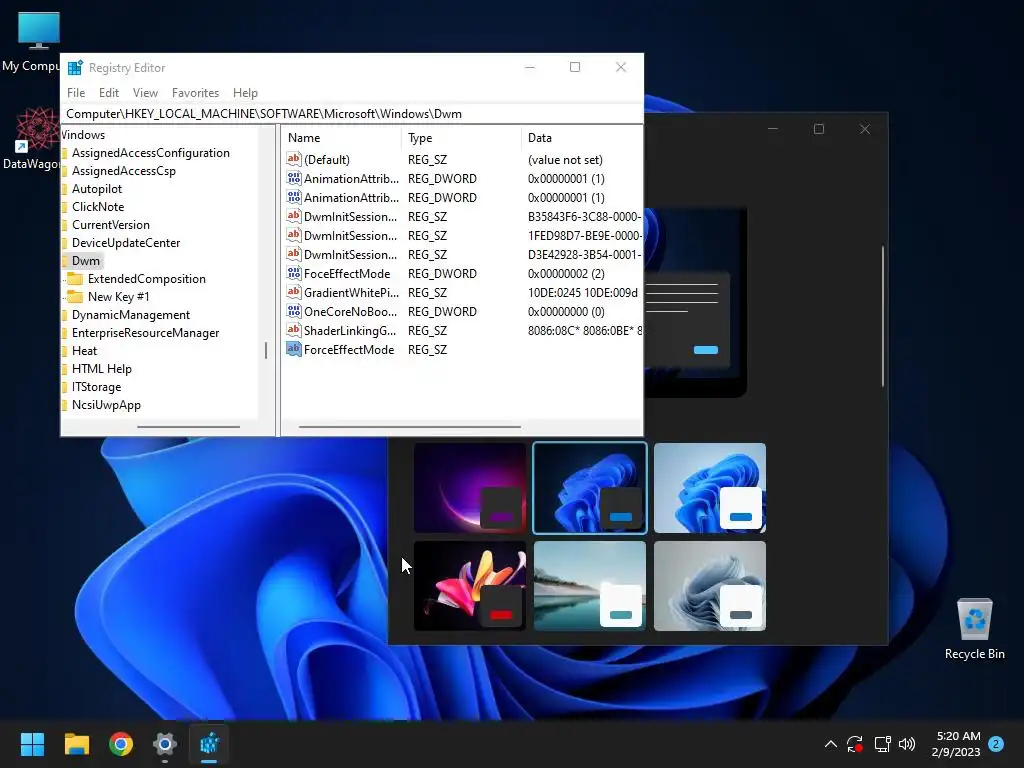Click the Registry Editor taskbar icon
The image size is (1024, 768).
pos(209,744)
